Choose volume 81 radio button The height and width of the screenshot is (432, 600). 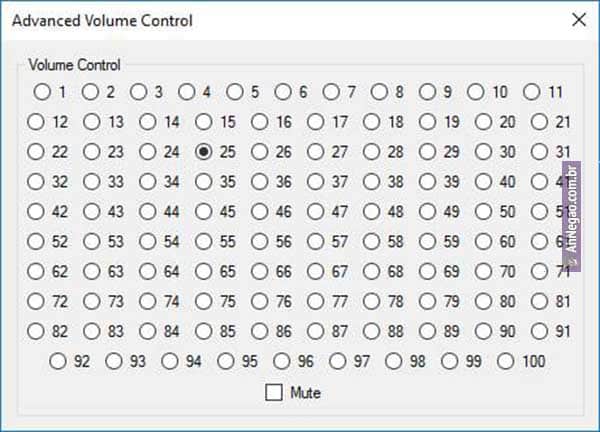tap(540, 301)
